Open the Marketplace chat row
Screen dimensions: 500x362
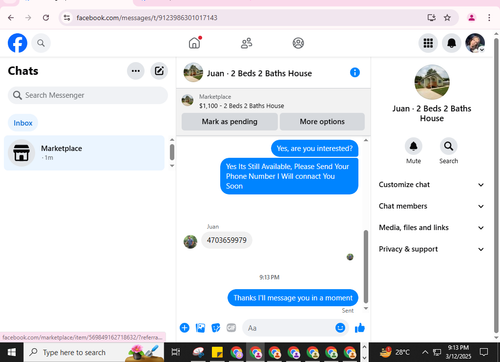click(84, 153)
